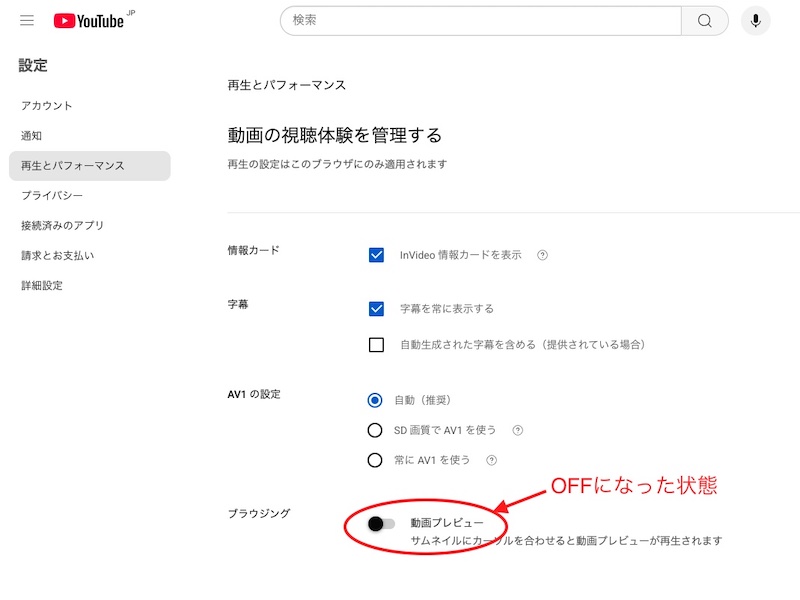This screenshot has width=800, height=600.
Task: Select the 自動（推奨）radio button
Action: [376, 400]
